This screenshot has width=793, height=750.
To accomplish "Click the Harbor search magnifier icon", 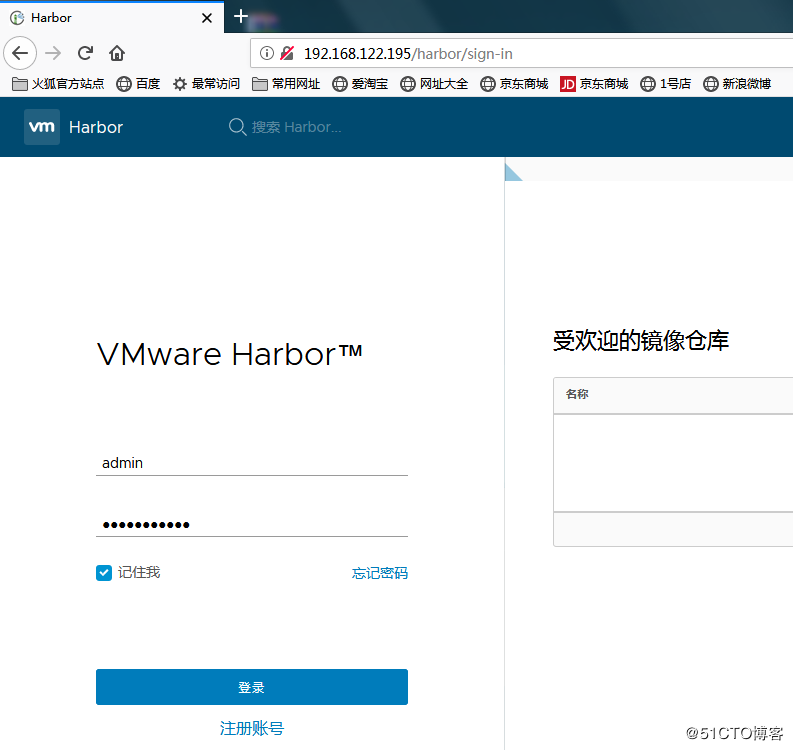I will tap(237, 127).
